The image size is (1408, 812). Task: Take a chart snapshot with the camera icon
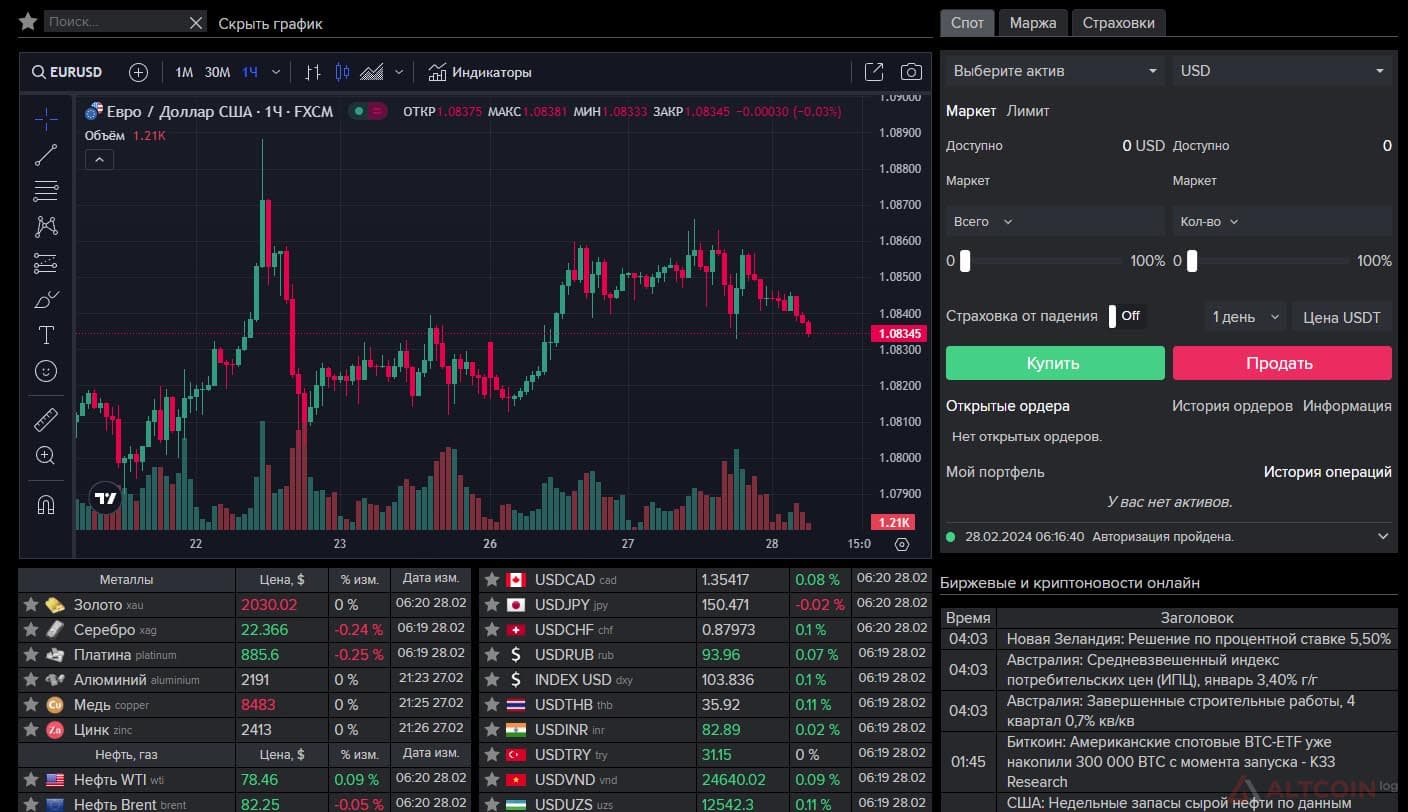(911, 72)
